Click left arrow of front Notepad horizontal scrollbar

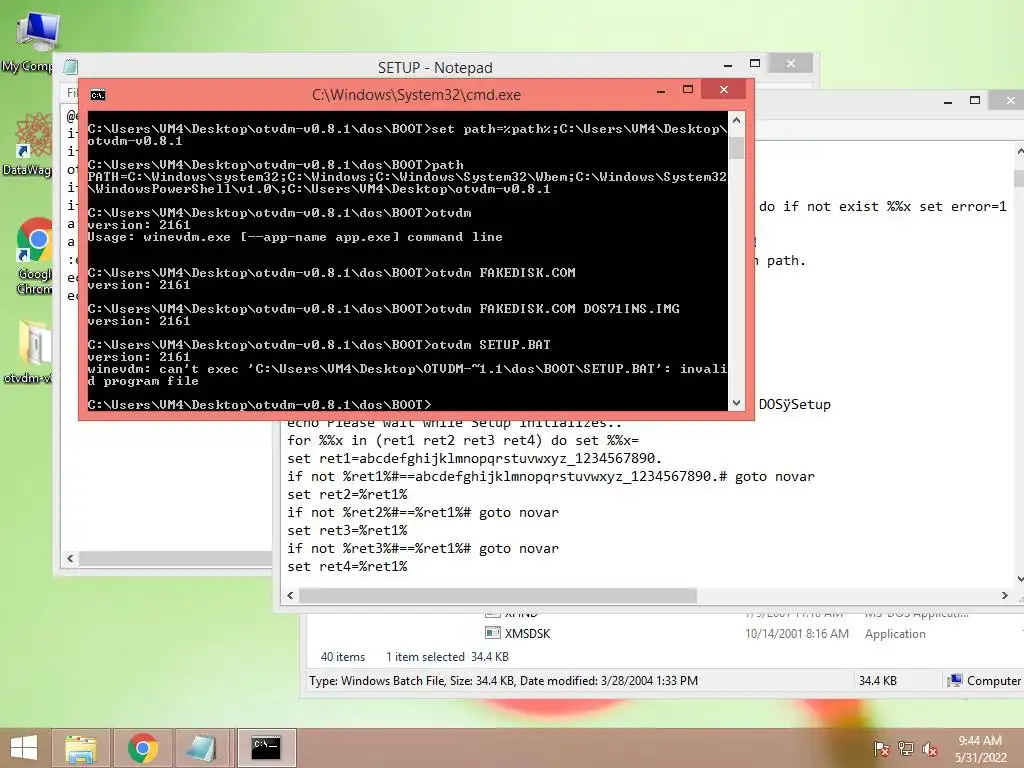point(291,596)
